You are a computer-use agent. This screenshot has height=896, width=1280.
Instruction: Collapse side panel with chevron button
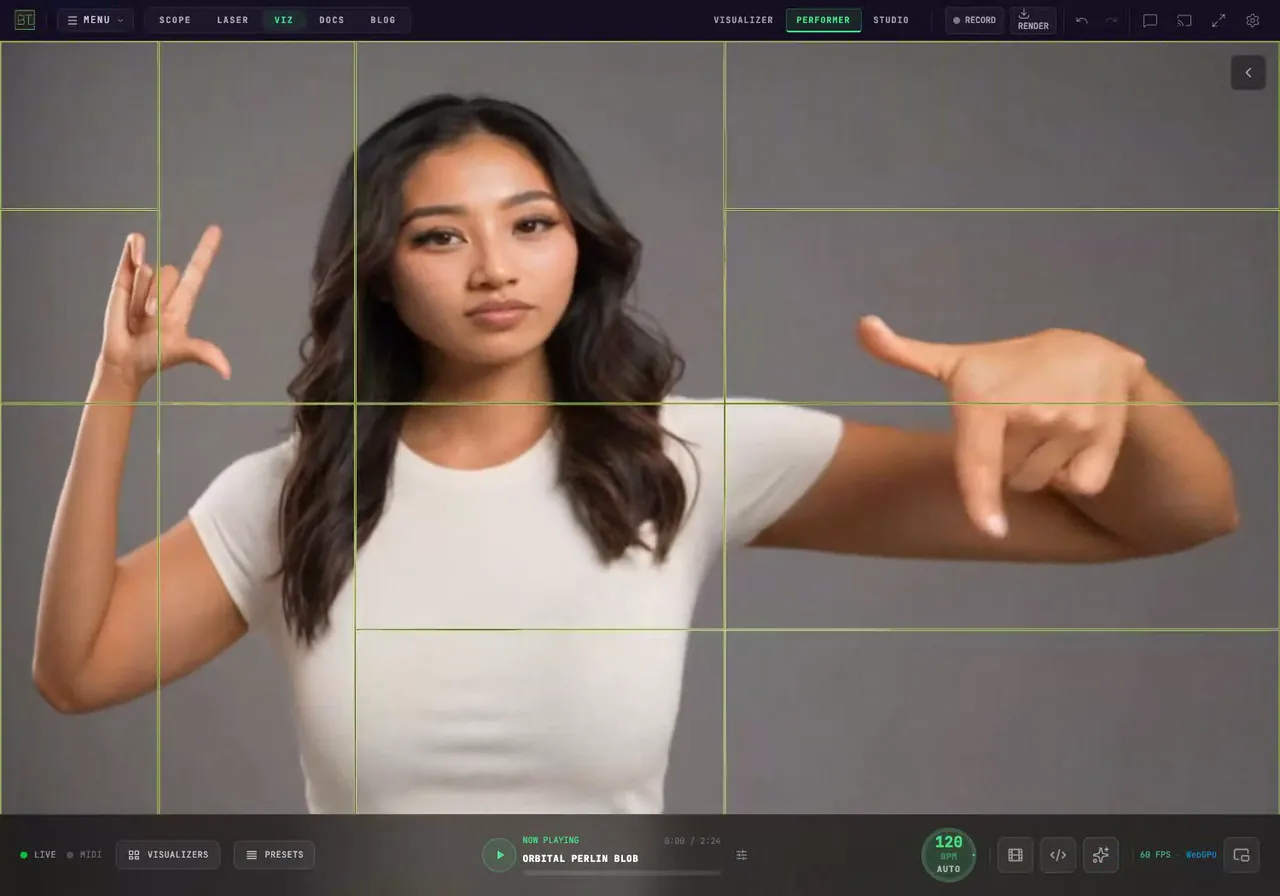(x=1248, y=72)
